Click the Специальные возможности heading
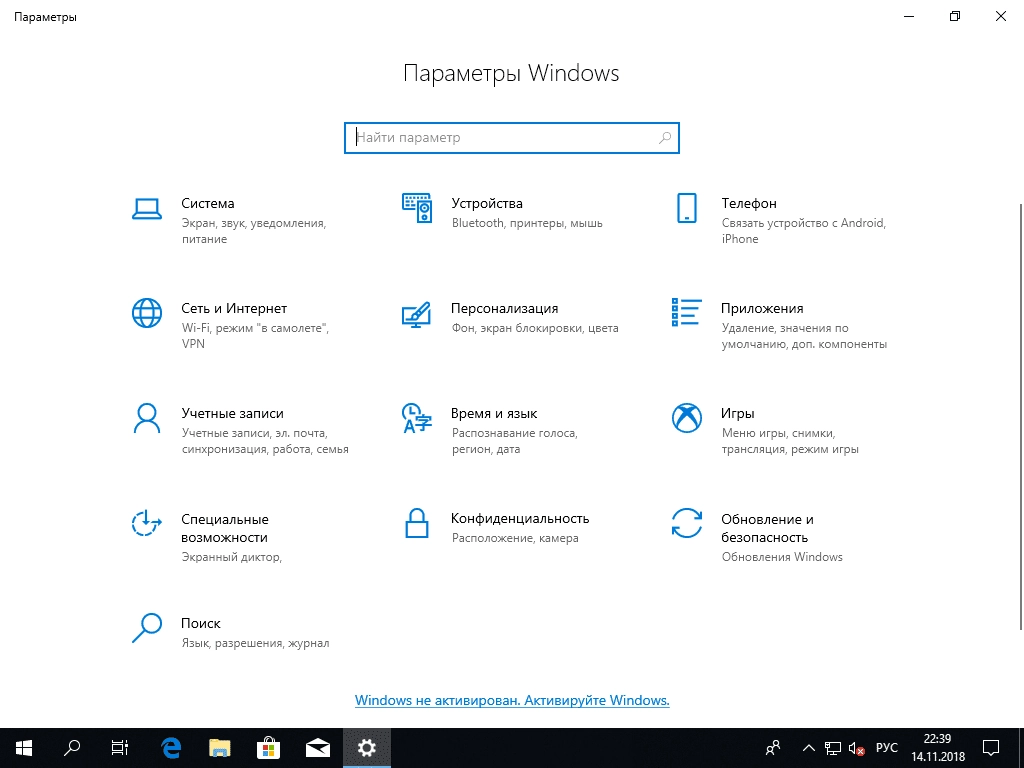Image resolution: width=1024 pixels, height=768 pixels. point(225,528)
